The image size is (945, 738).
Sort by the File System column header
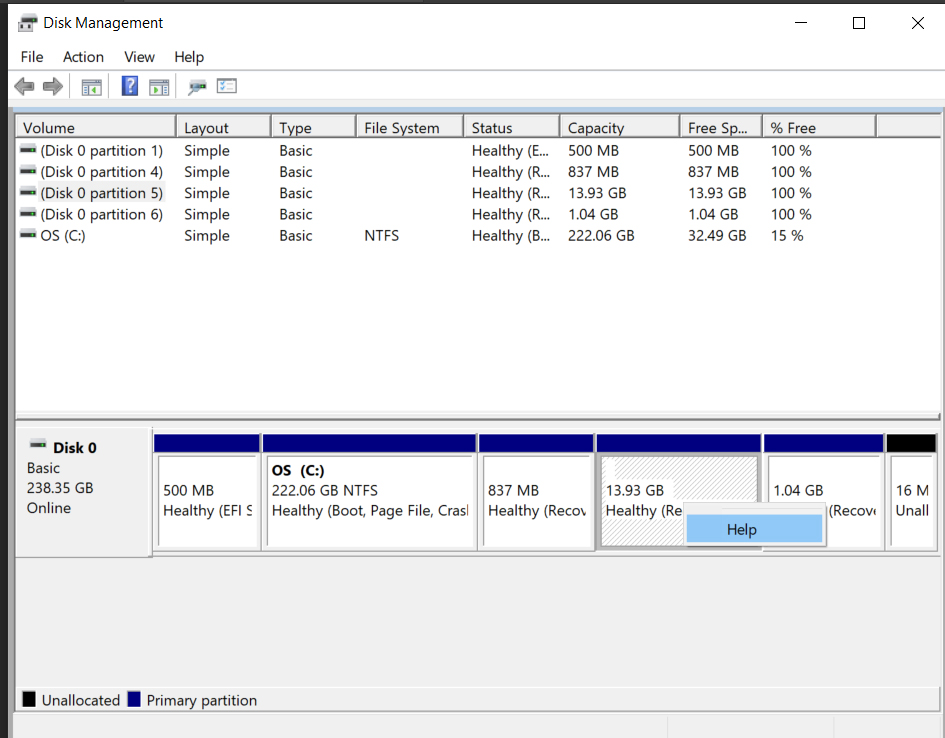(x=410, y=128)
